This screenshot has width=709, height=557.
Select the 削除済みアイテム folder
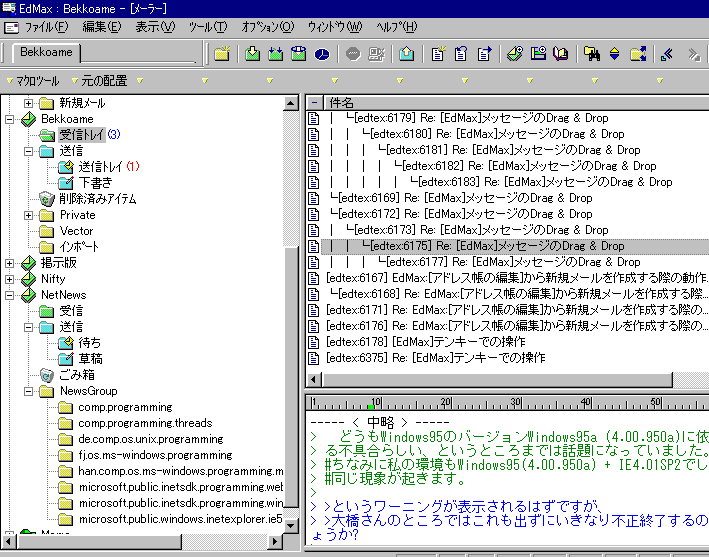click(98, 199)
